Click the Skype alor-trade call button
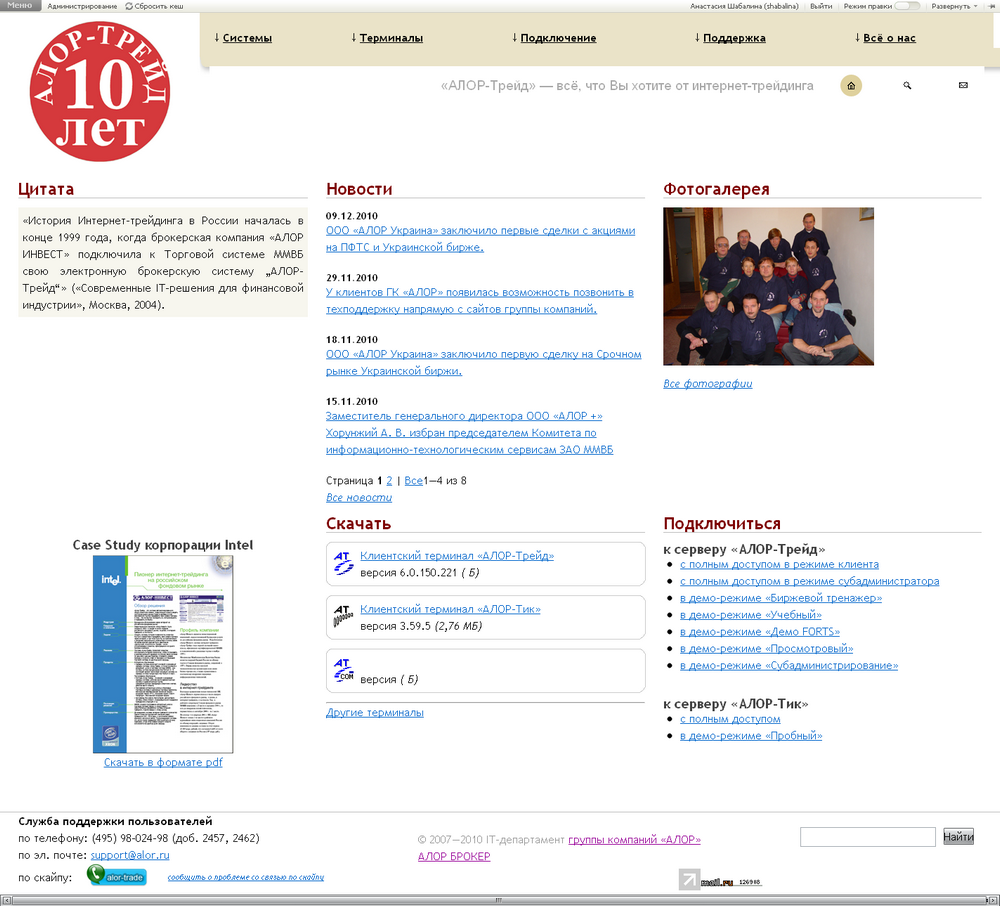The height and width of the screenshot is (906, 1000). (117, 877)
